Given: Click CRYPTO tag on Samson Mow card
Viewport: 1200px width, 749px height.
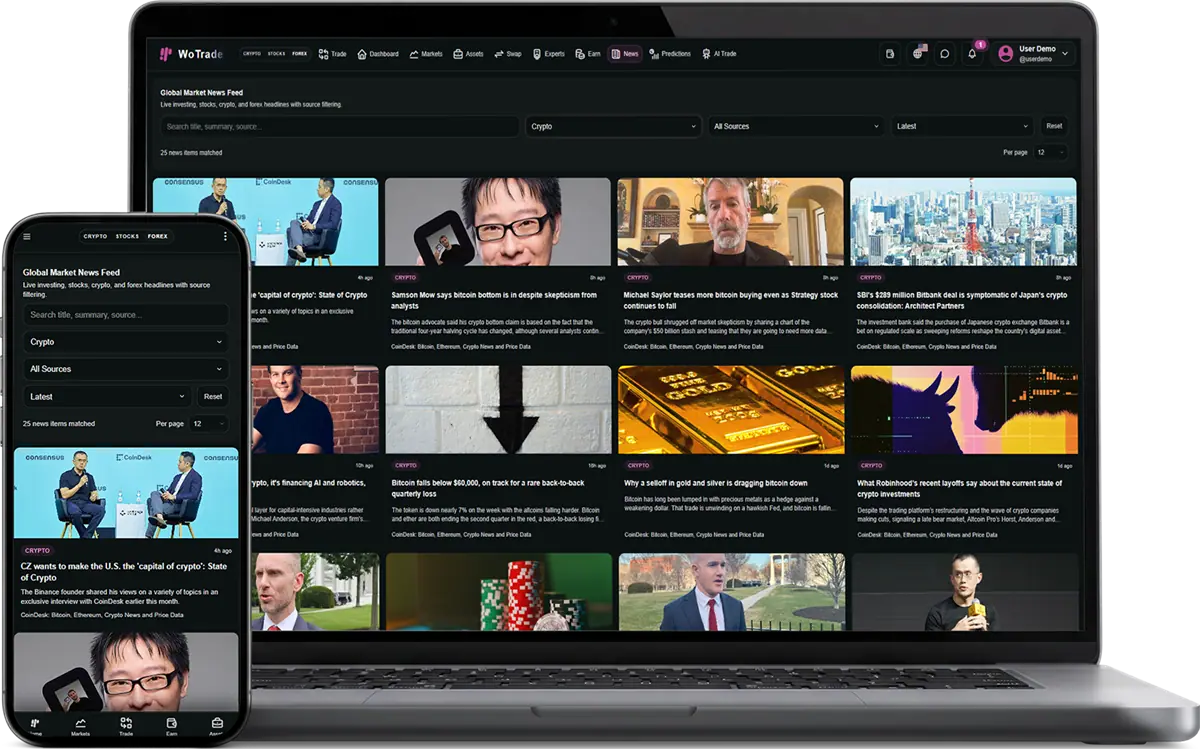Looking at the screenshot, I should [405, 277].
